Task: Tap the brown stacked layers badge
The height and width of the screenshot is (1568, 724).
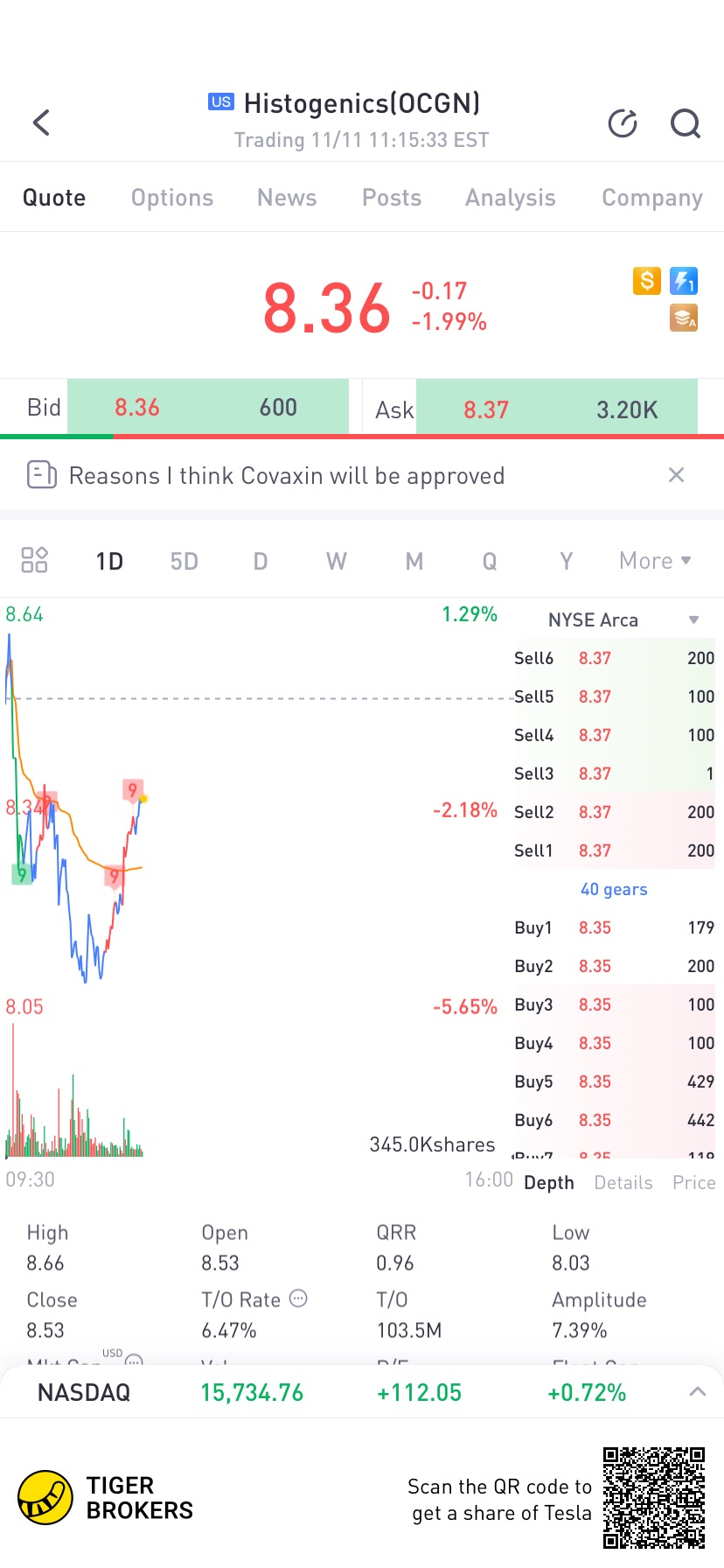Action: 684,318
